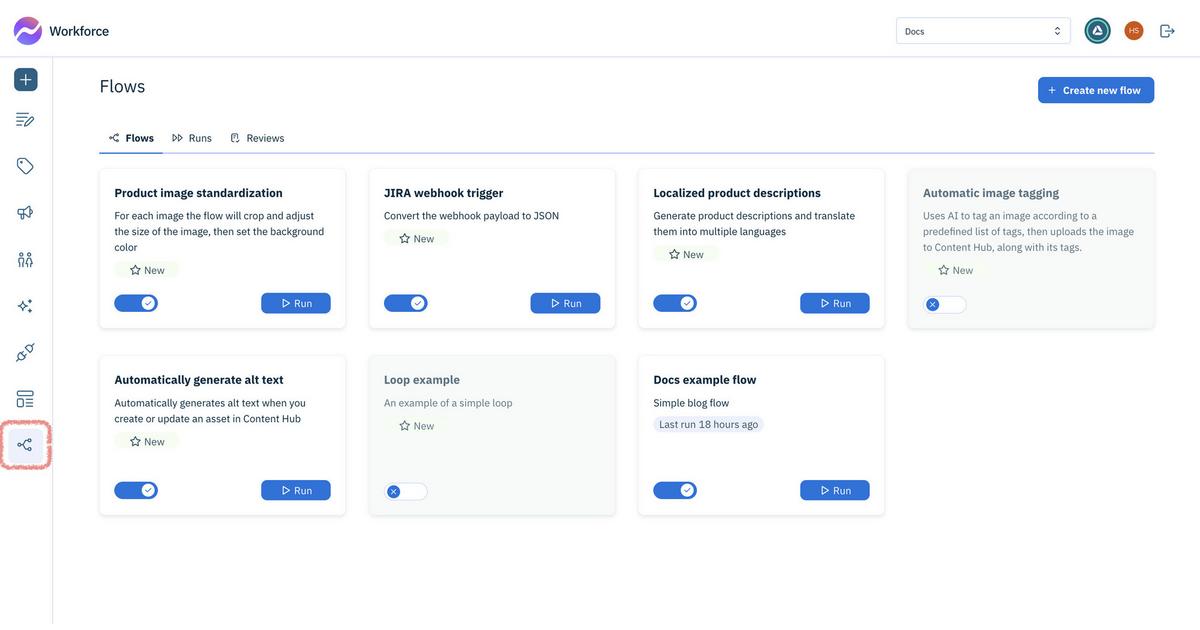Run the Automatically generate alt text flow
The image size is (1200, 630).
pos(296,490)
